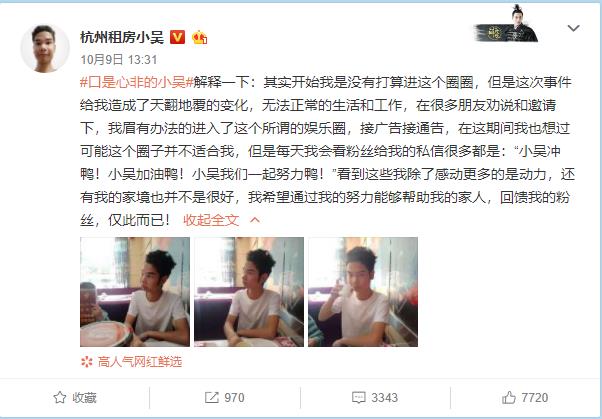602x419 pixels.
Task: Click the collapse arrow next to 收起全文
Action: [x=255, y=220]
